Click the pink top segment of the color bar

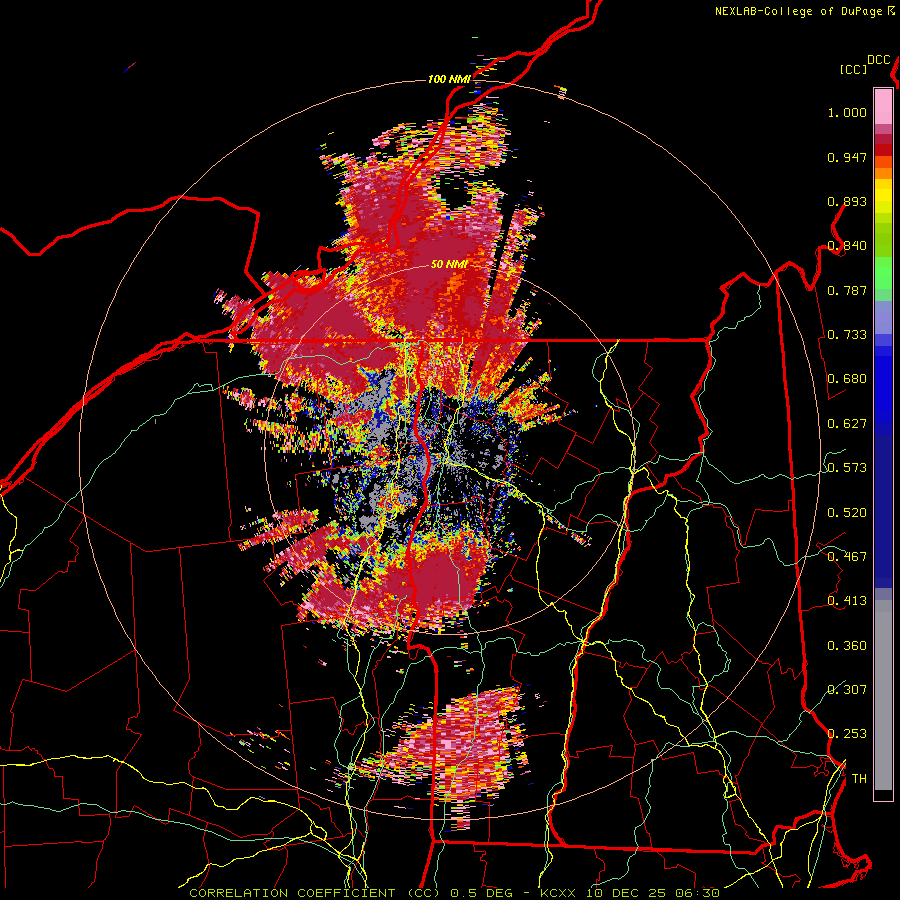(883, 106)
